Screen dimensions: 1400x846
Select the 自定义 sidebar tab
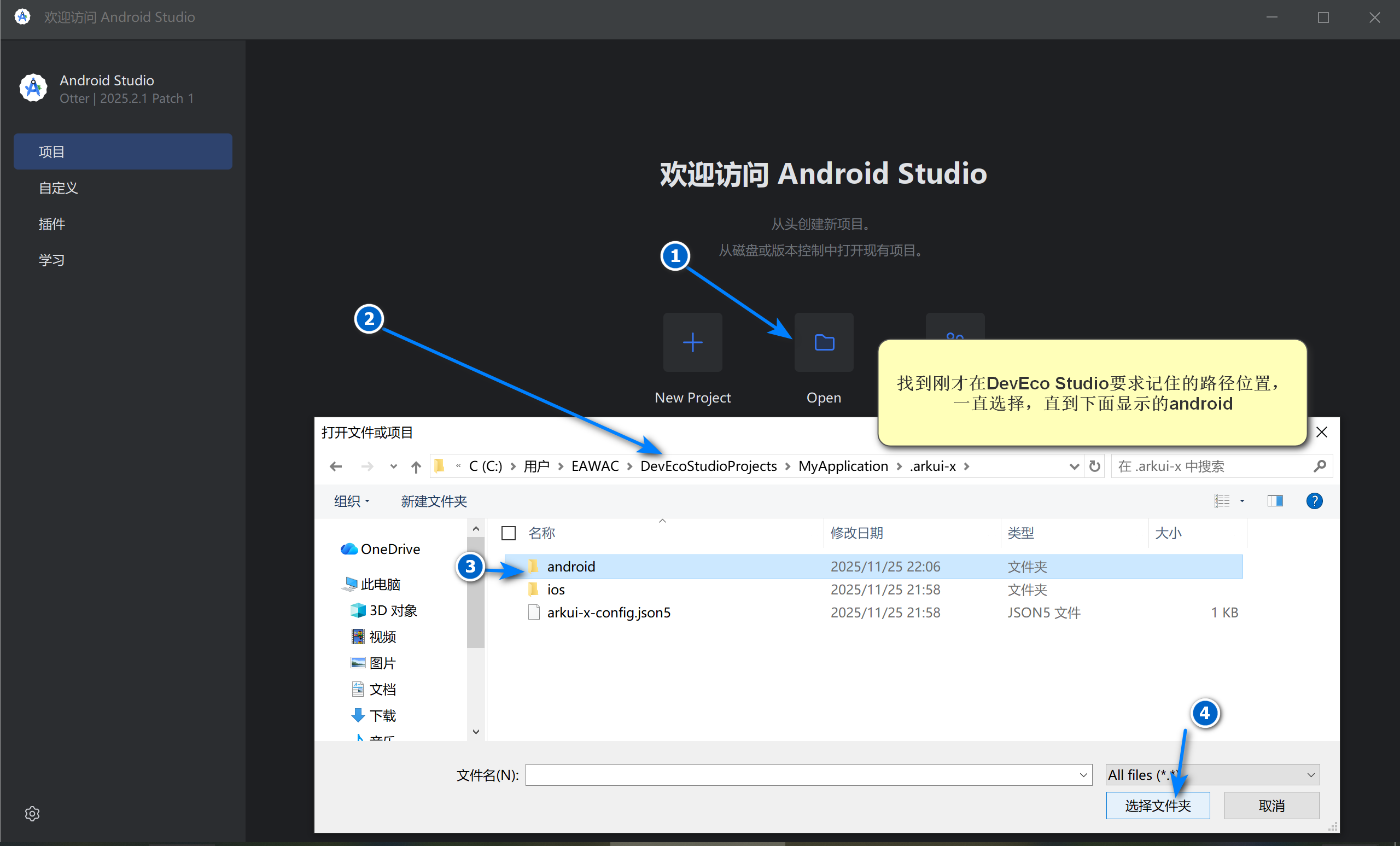58,188
